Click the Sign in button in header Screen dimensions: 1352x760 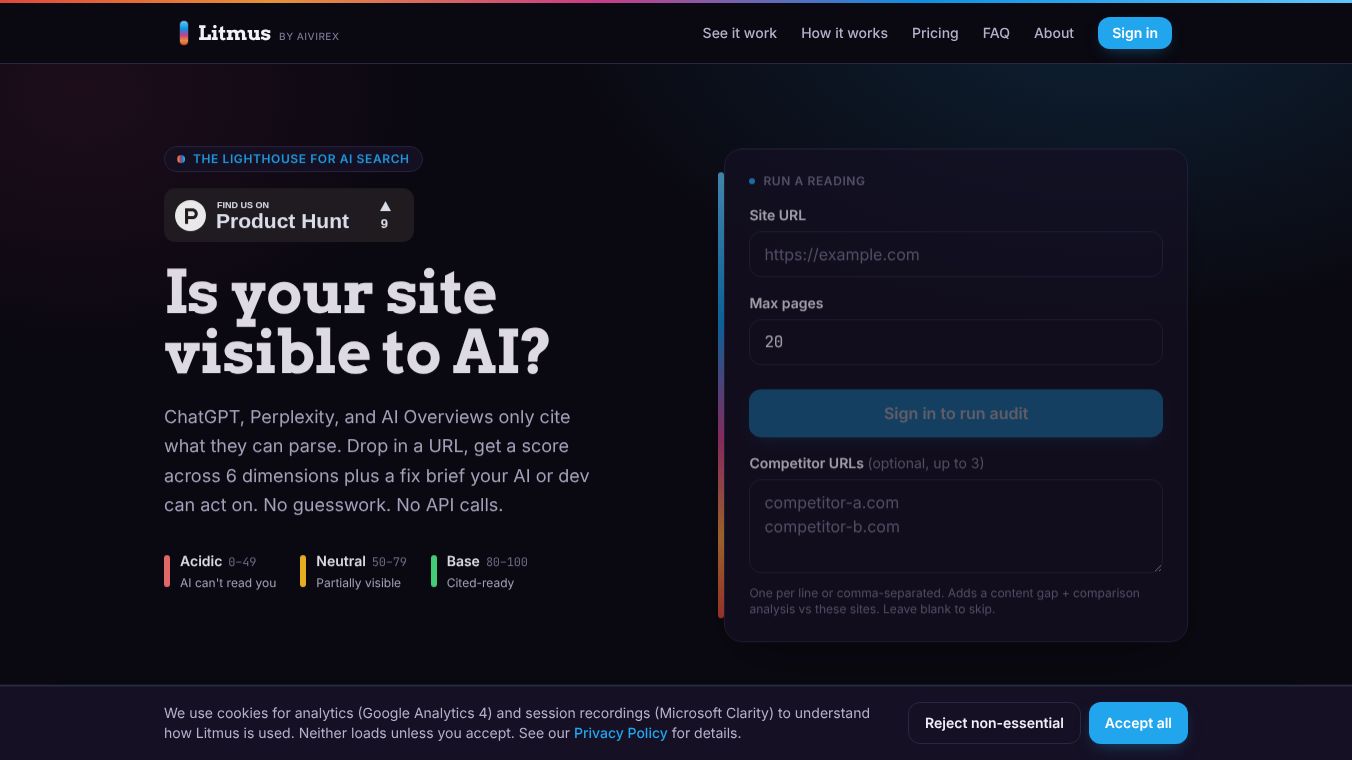pos(1135,33)
